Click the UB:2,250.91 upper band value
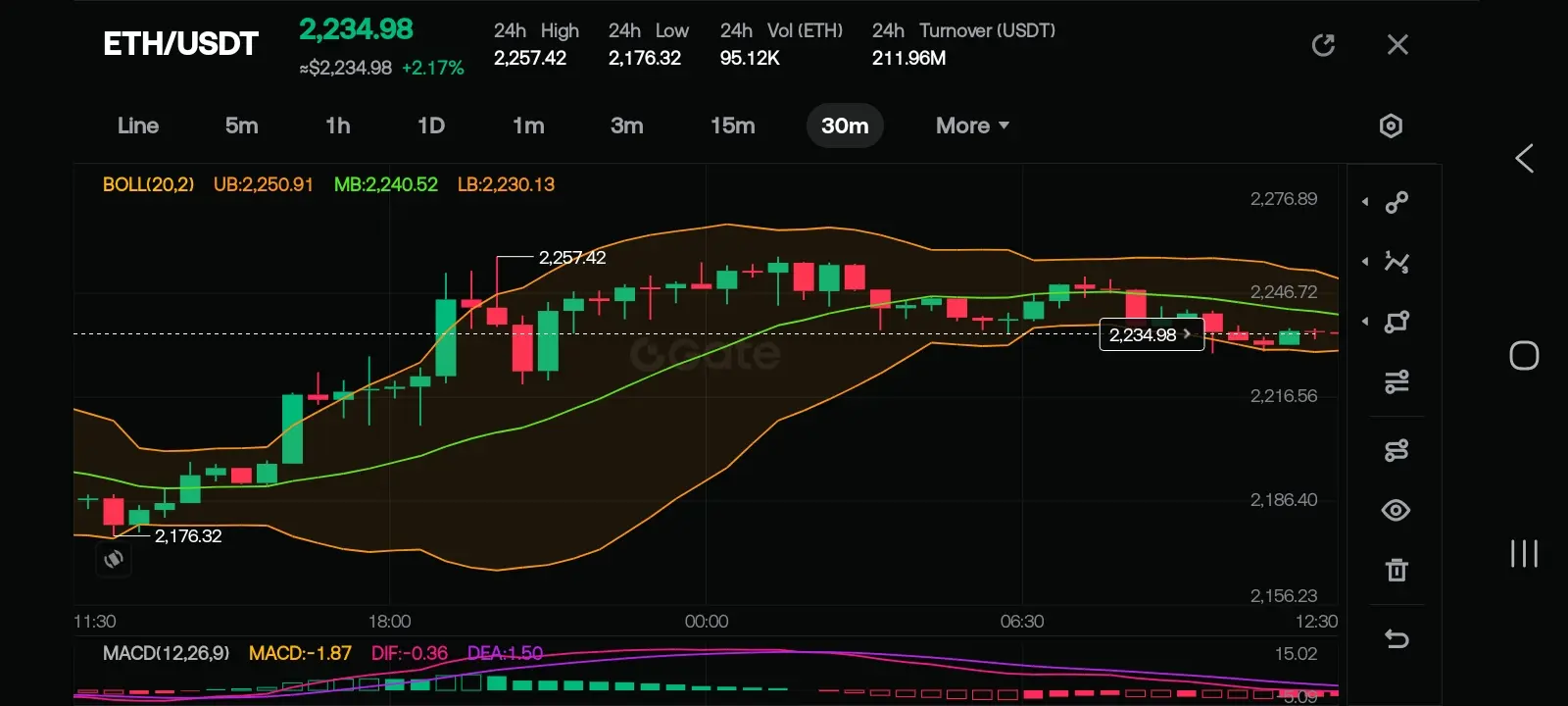 [264, 184]
